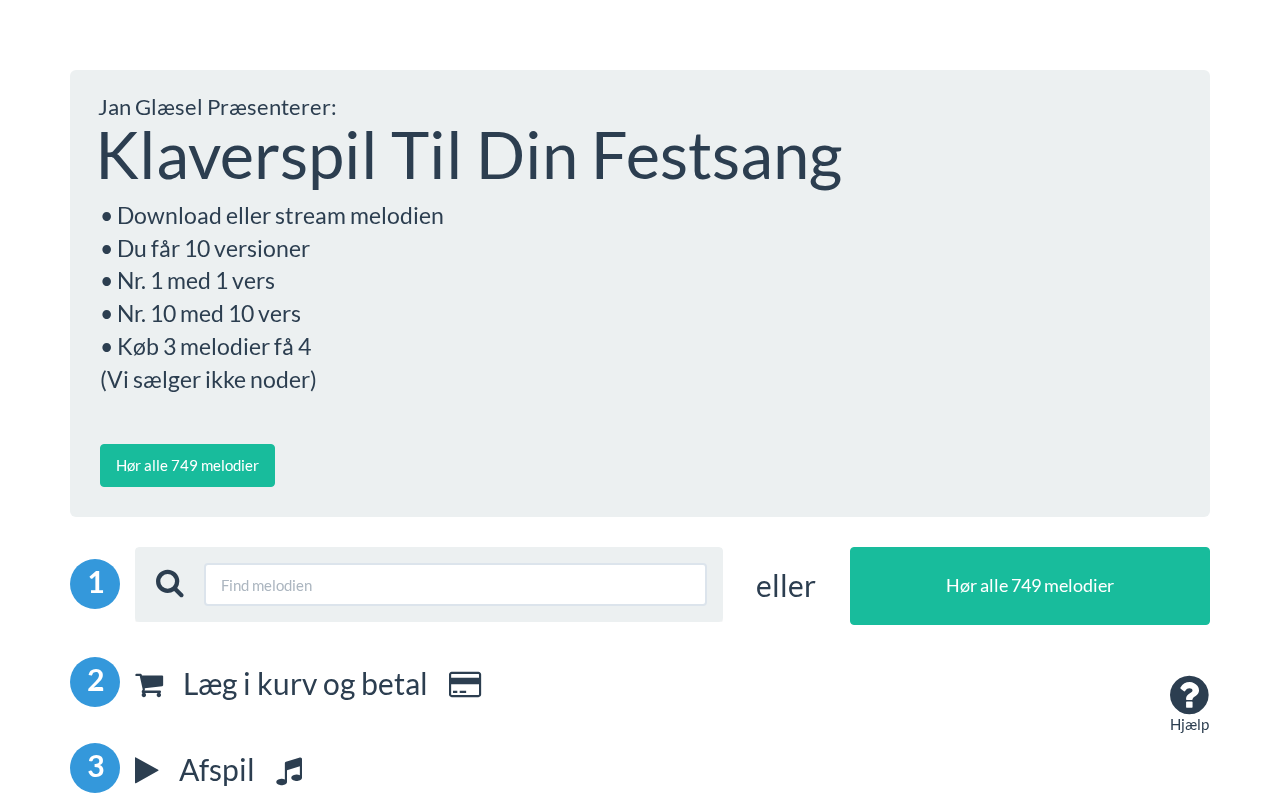Click the "Klaverspil Til Din Festsang" heading

point(469,156)
